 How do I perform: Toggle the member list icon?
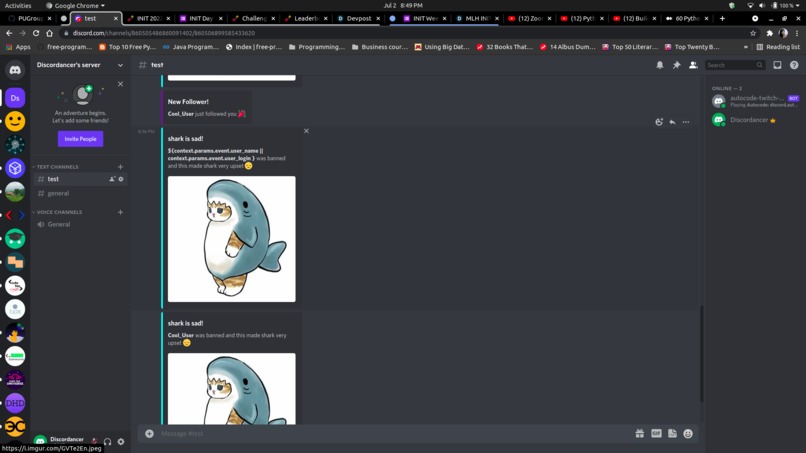[x=693, y=65]
